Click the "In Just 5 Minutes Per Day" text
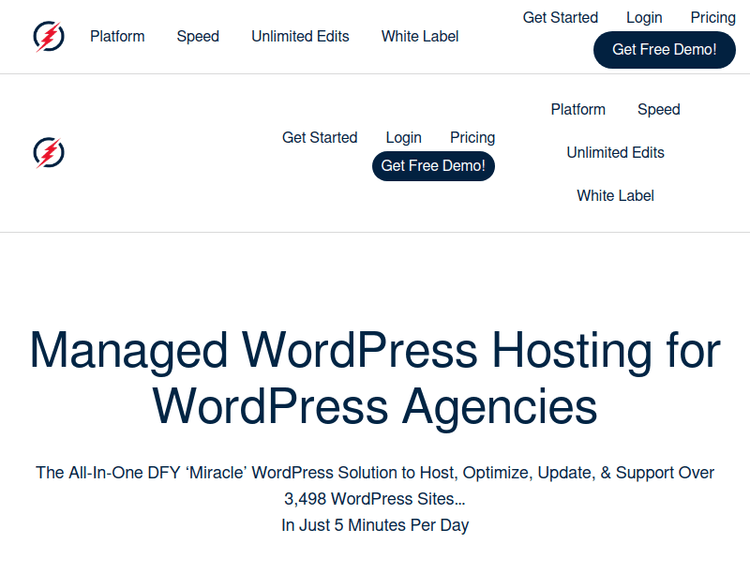This screenshot has width=750, height=563. (375, 525)
